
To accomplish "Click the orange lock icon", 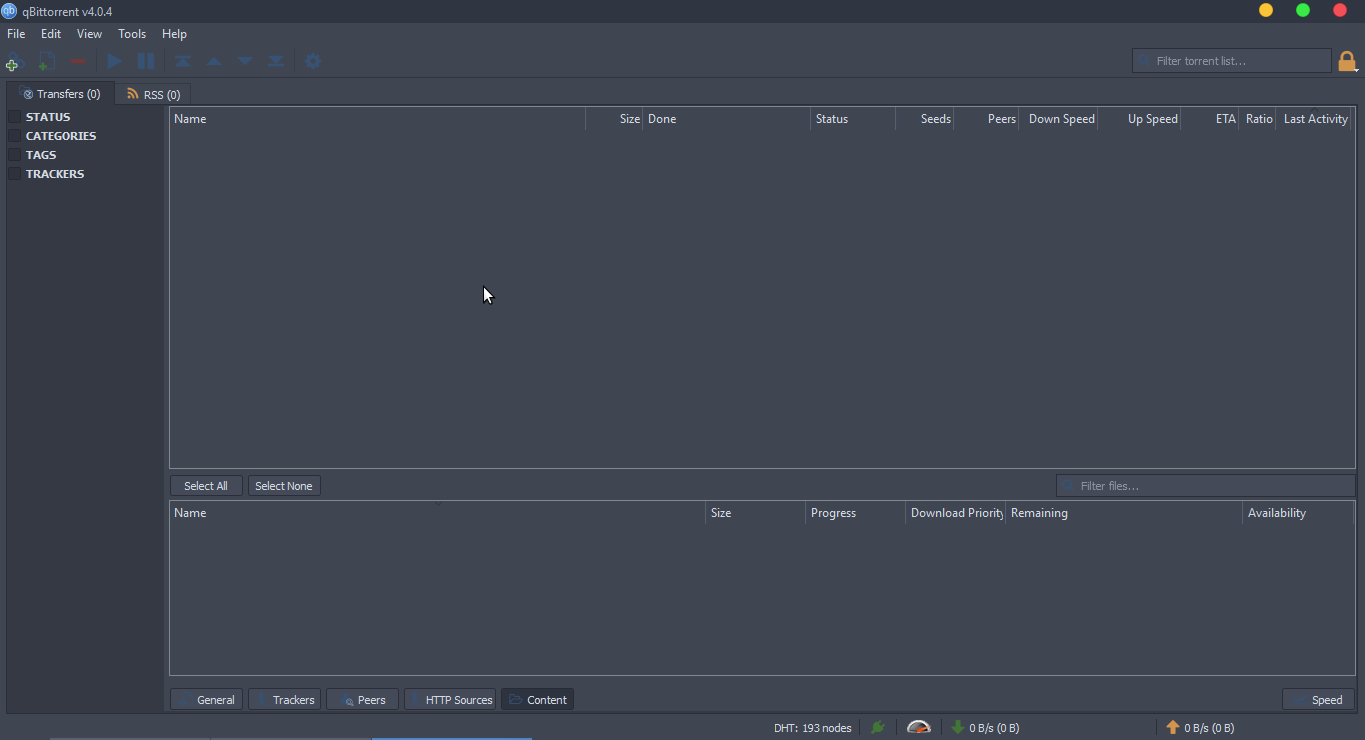I will pyautogui.click(x=1347, y=61).
